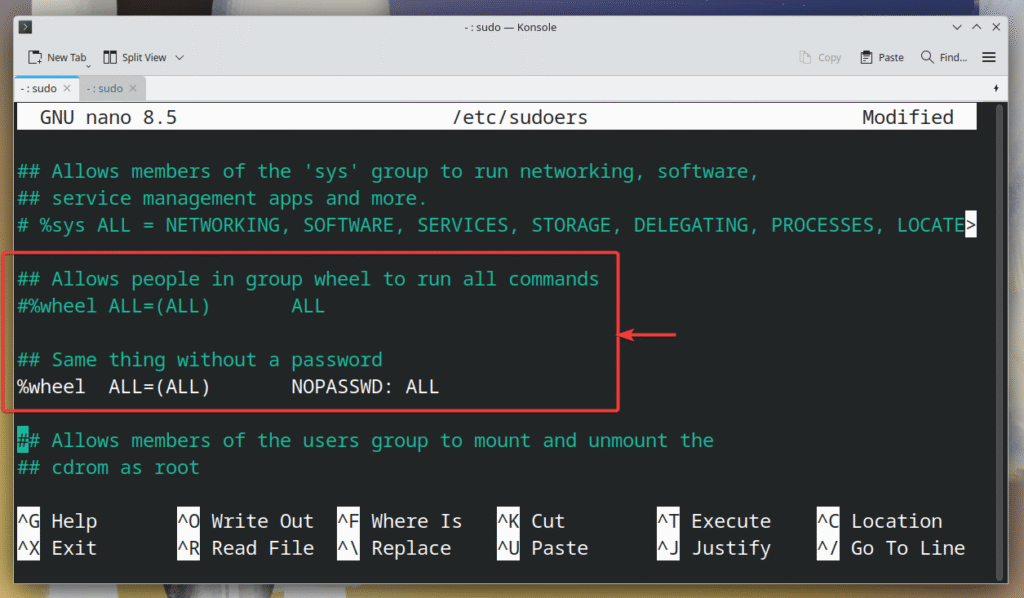Click the commented #%wheel ALL=(ALL) line
Screen dimensions: 1024x598
click(170, 306)
